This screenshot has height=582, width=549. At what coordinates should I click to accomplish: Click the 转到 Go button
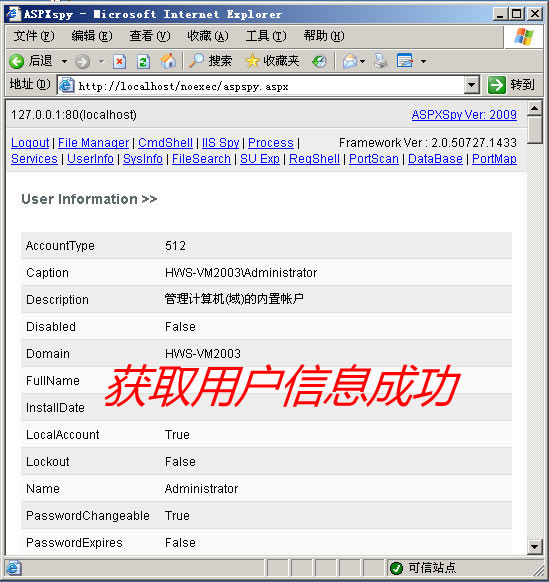click(511, 85)
